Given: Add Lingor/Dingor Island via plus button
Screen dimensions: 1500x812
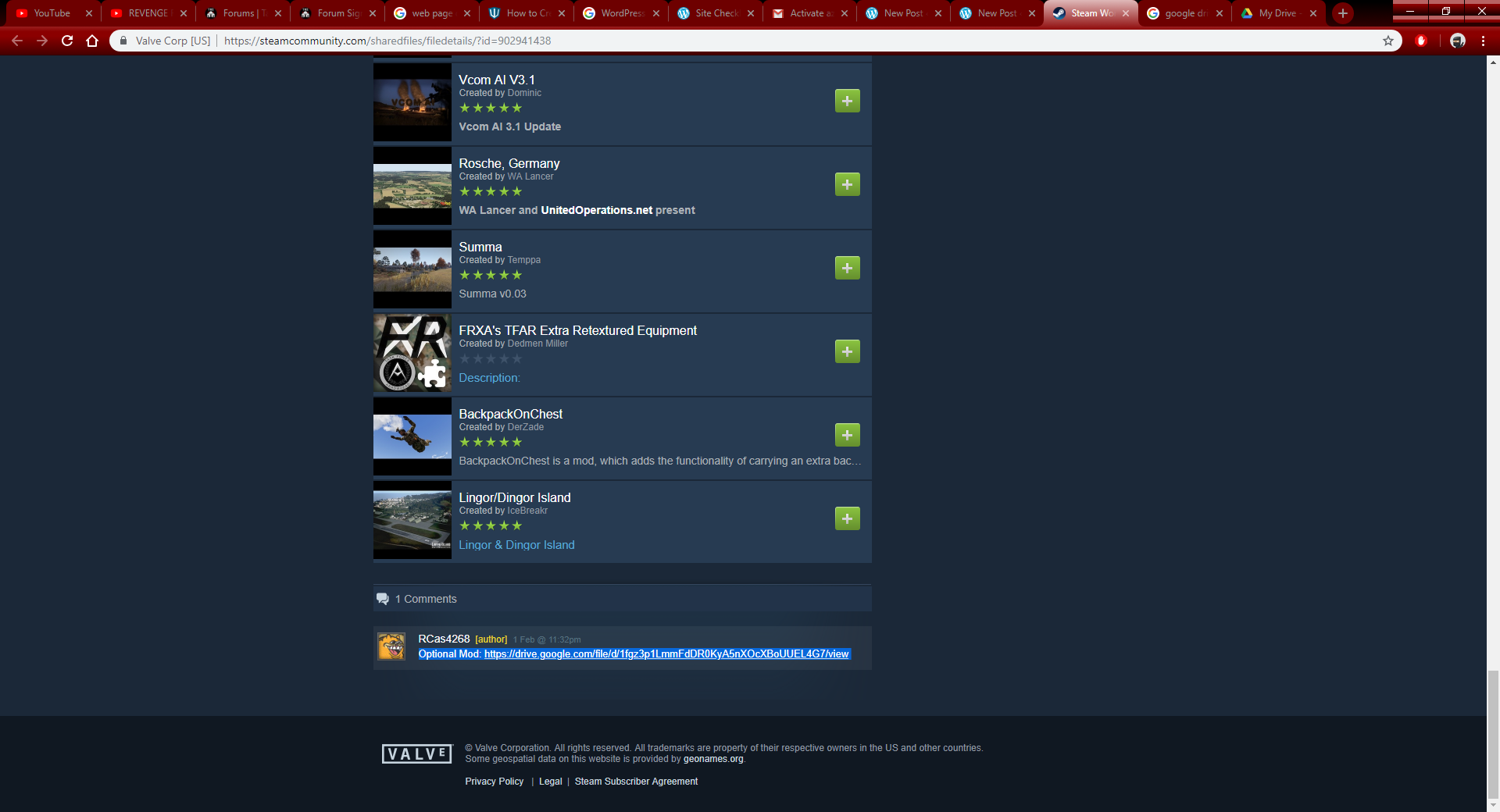Looking at the screenshot, I should [847, 518].
